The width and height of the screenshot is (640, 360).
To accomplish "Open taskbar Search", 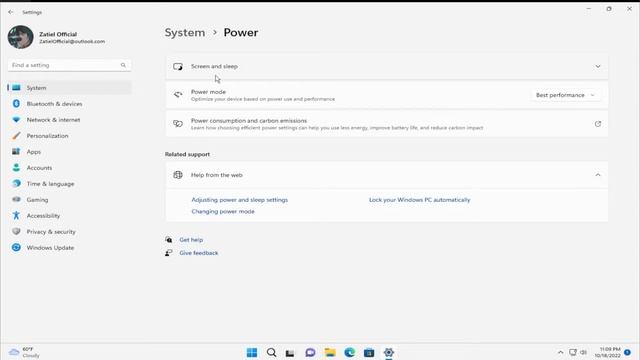I will 271,352.
